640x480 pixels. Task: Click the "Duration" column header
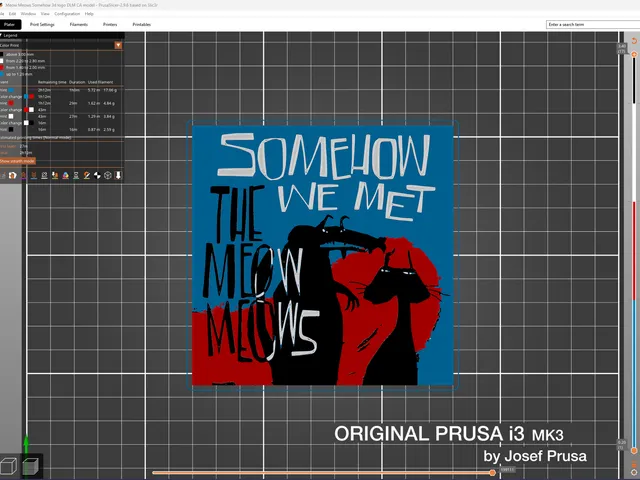[77, 82]
